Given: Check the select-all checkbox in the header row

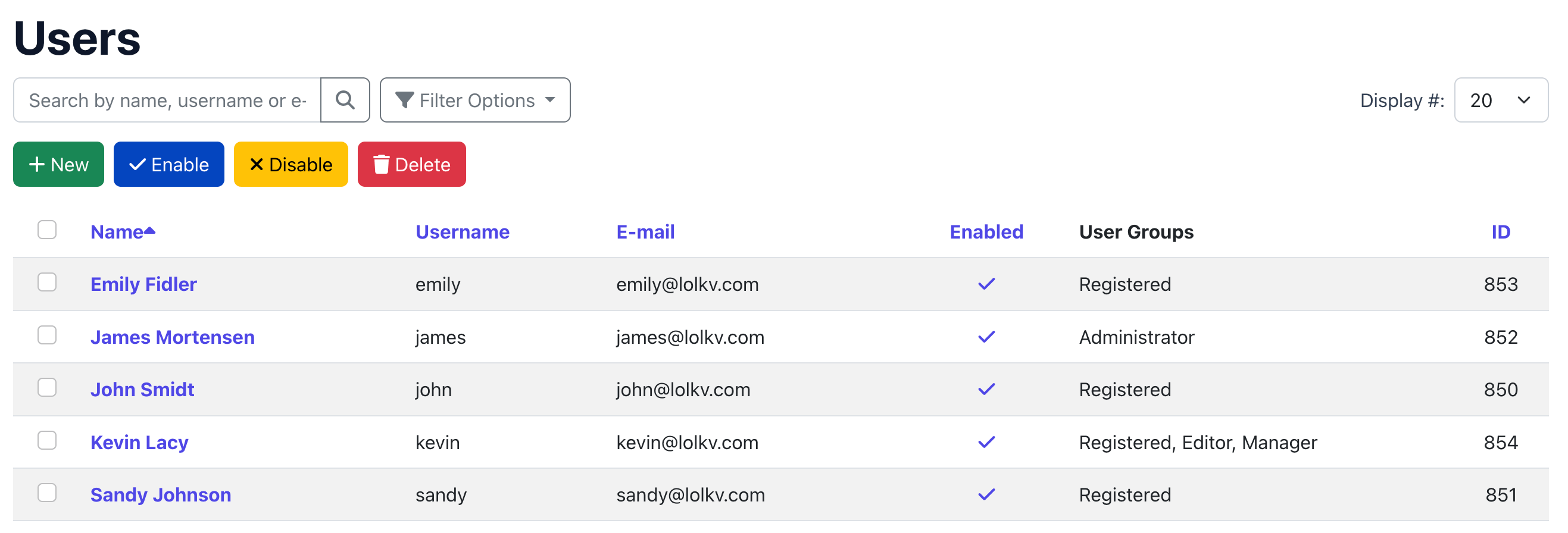Looking at the screenshot, I should (x=47, y=230).
